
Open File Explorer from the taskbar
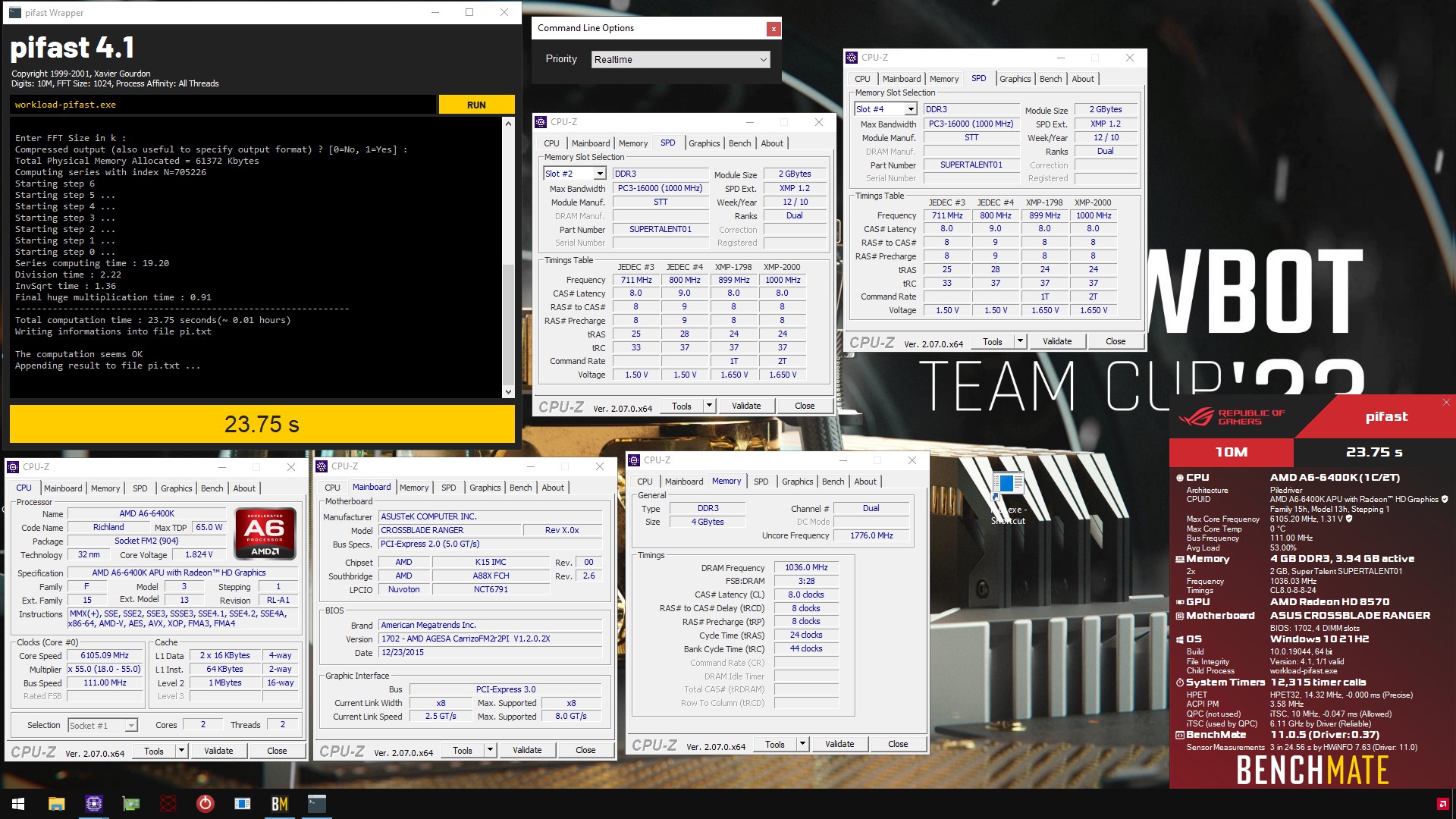[56, 804]
